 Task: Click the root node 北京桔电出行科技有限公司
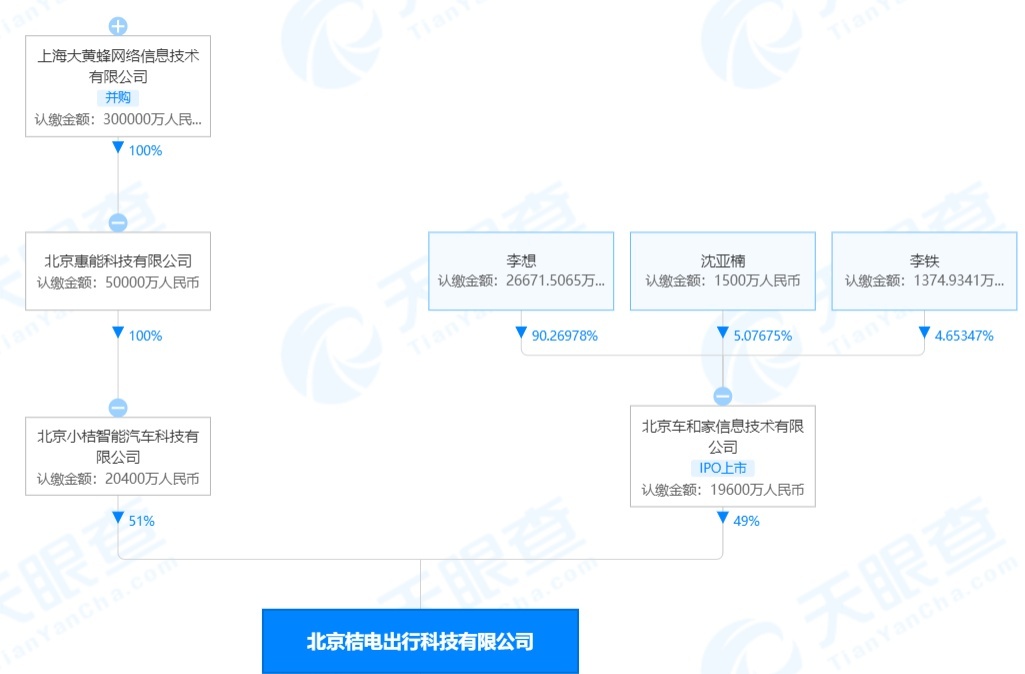tap(420, 641)
